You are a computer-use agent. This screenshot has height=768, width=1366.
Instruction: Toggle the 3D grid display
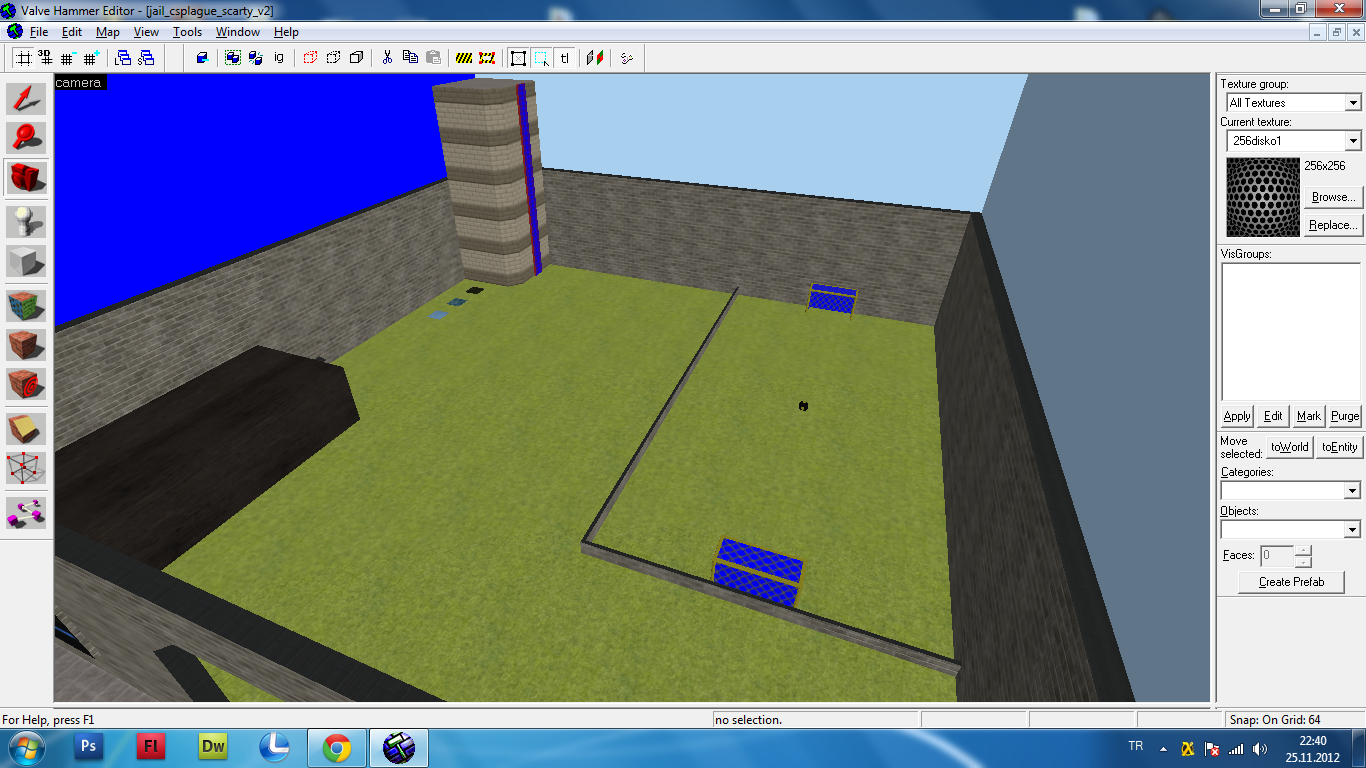point(45,58)
